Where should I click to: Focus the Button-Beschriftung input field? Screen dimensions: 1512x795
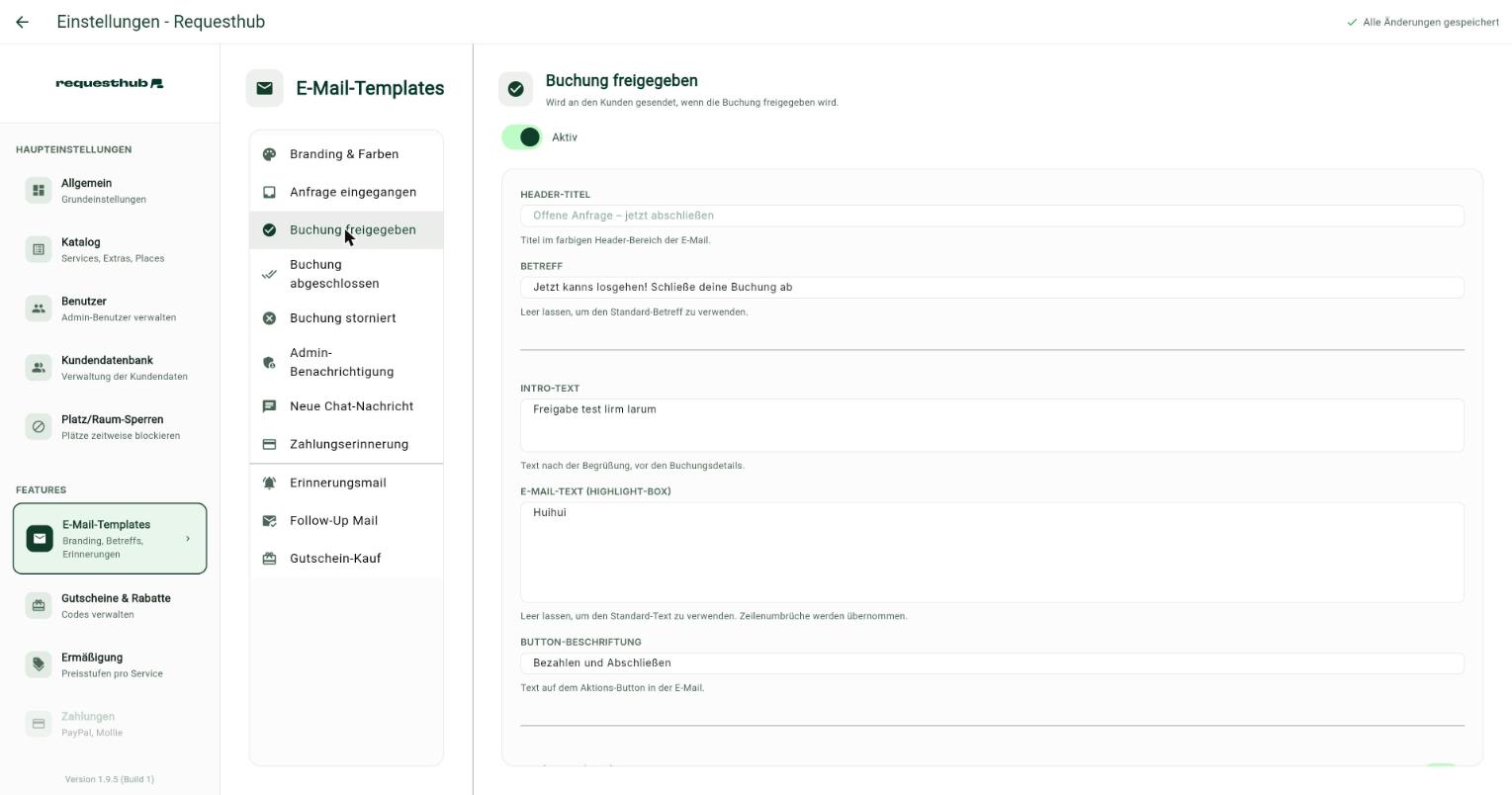pyautogui.click(x=992, y=663)
